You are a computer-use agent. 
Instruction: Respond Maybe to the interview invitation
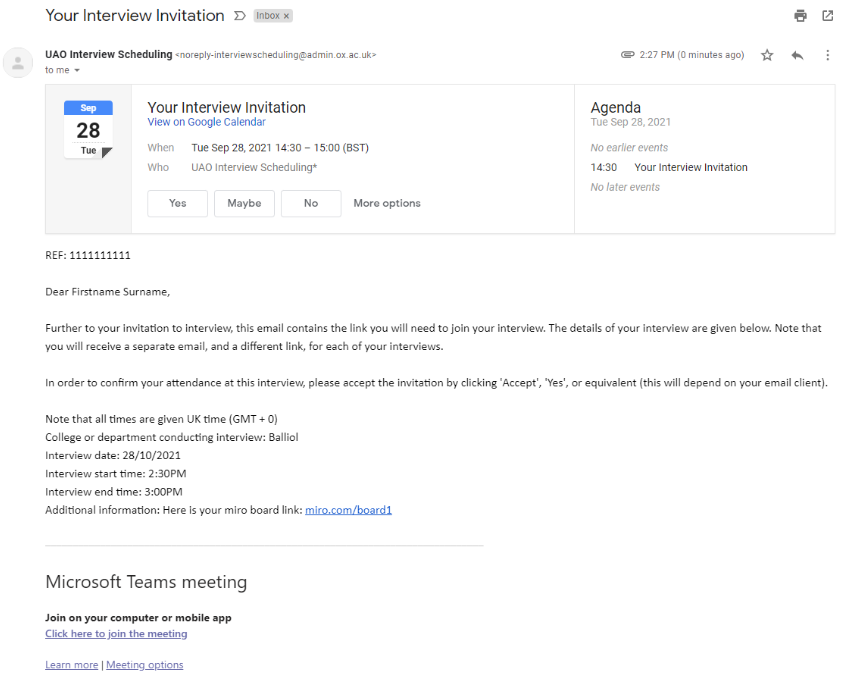point(244,203)
